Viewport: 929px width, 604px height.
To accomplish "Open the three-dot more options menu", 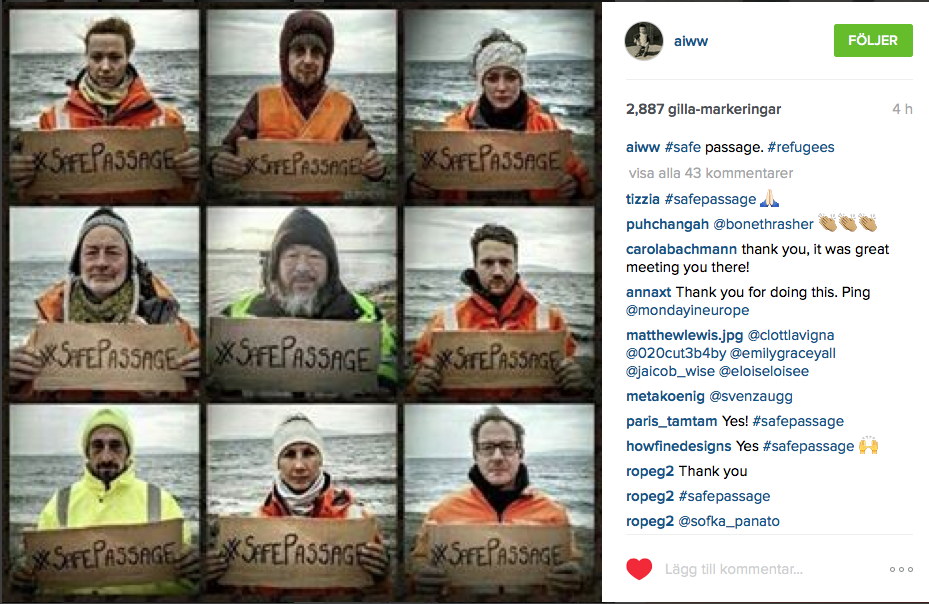I will [x=901, y=570].
